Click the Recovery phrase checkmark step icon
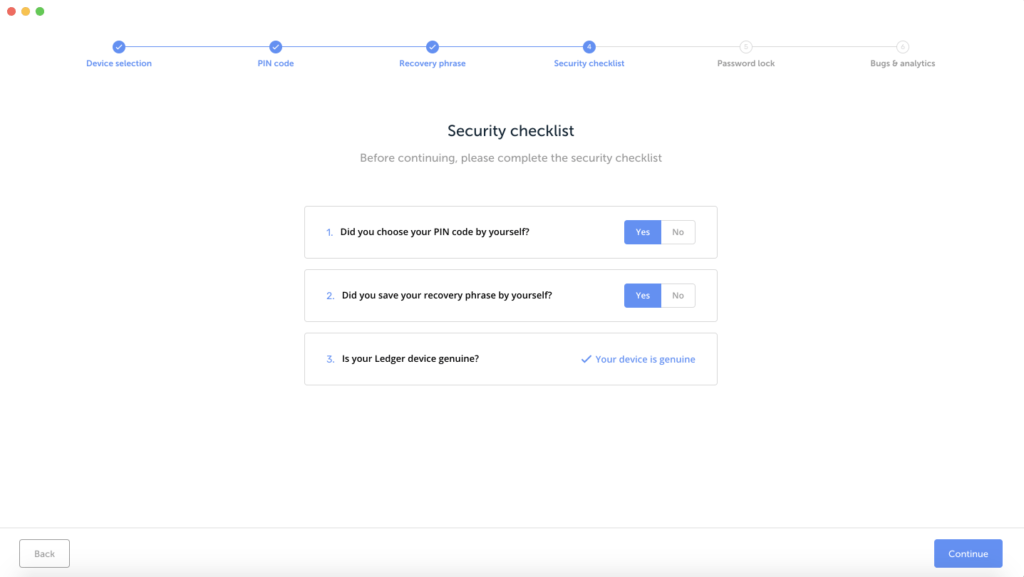The height and width of the screenshot is (577, 1024). [x=432, y=46]
